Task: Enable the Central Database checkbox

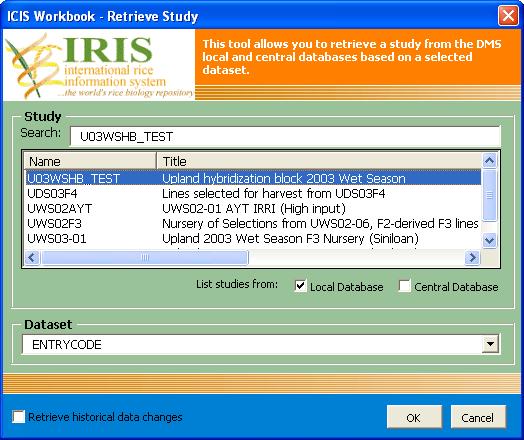Action: coord(404,286)
